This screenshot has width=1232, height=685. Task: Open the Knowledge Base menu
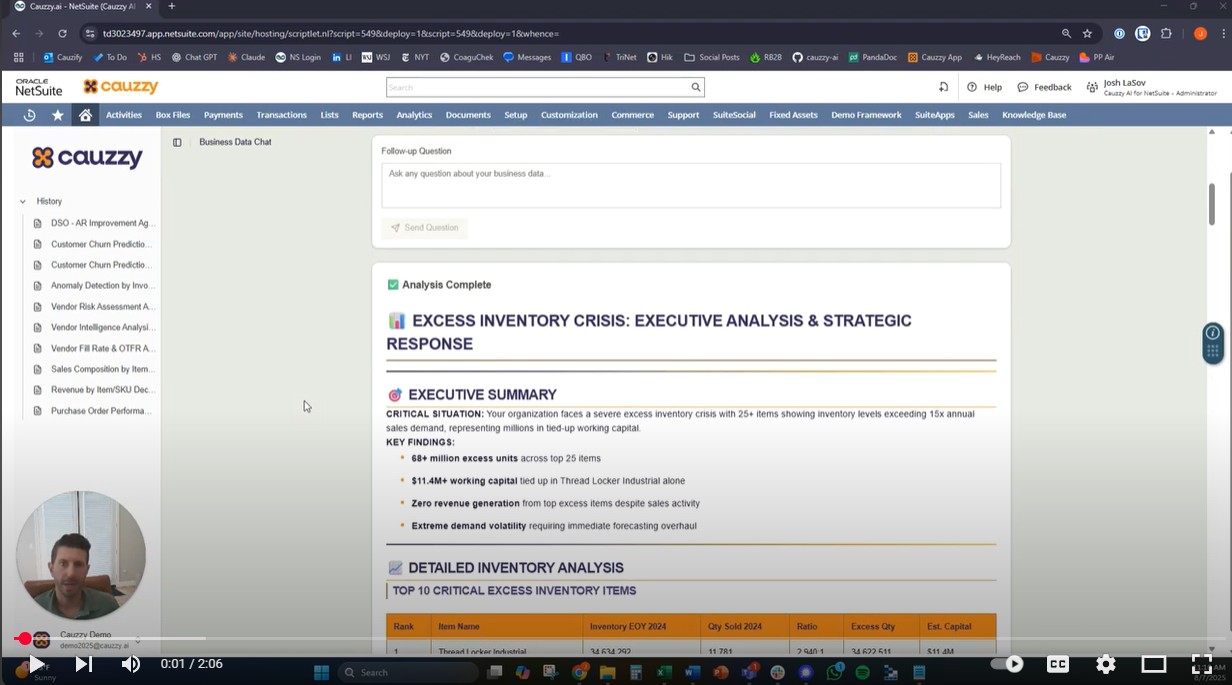[1034, 115]
